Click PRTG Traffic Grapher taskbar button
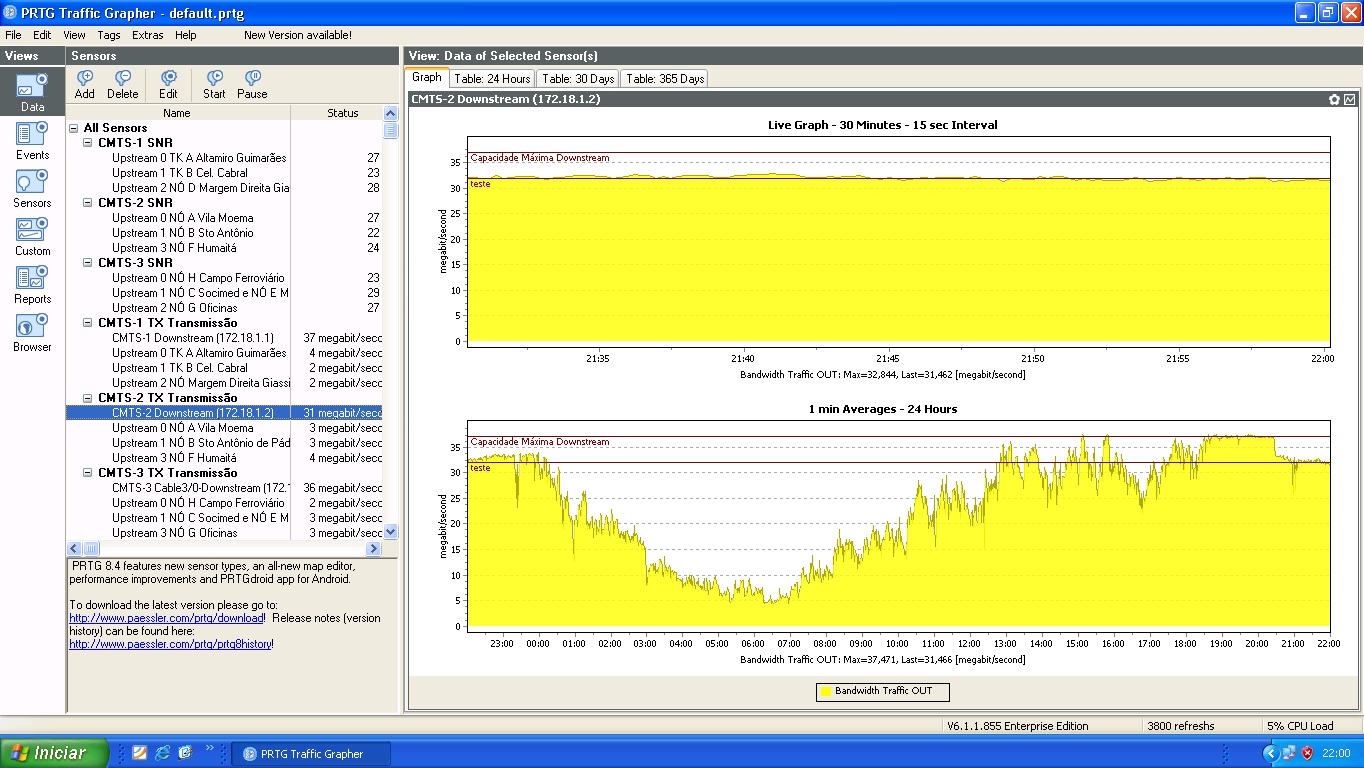 [x=310, y=754]
